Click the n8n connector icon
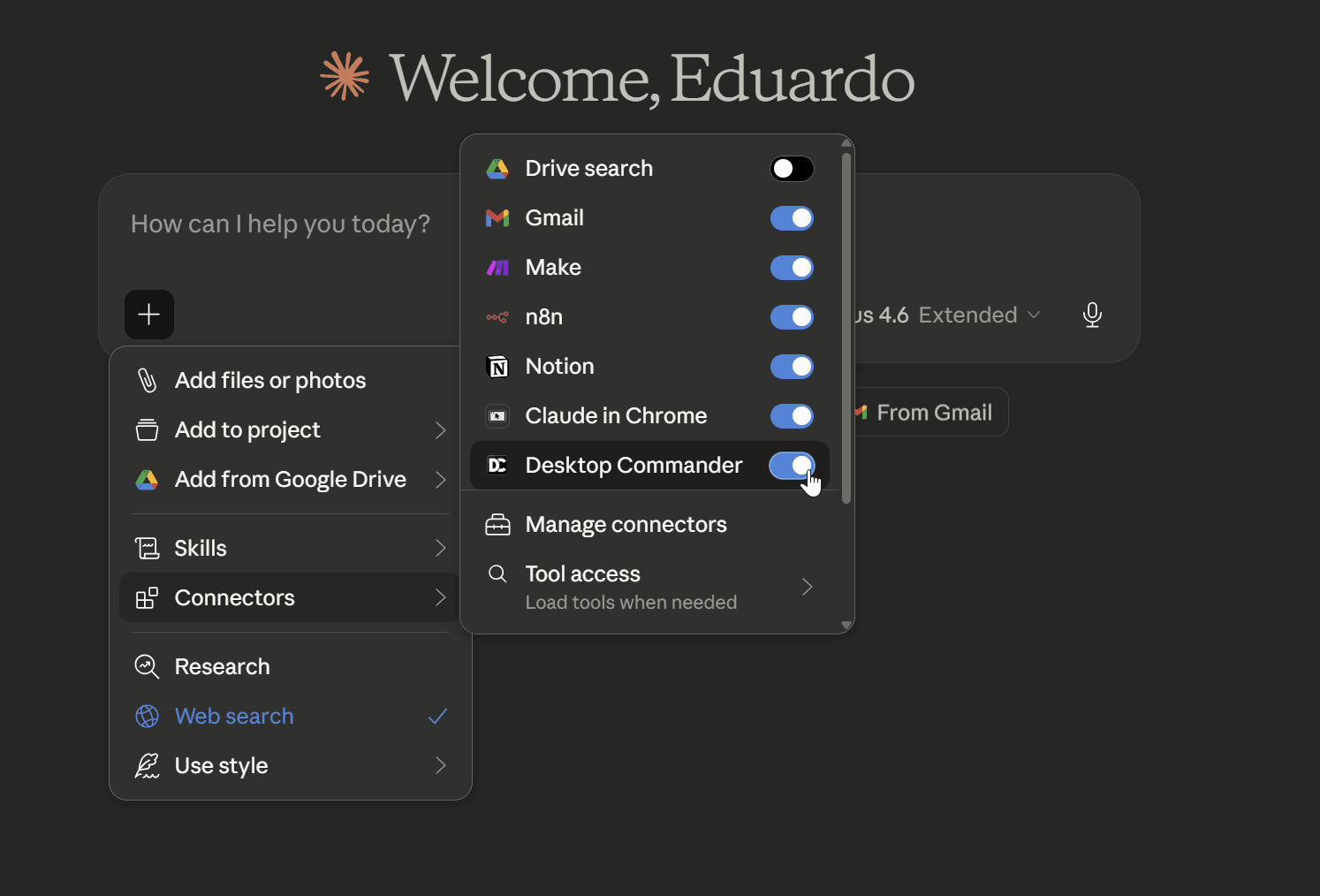1320x896 pixels. [497, 317]
